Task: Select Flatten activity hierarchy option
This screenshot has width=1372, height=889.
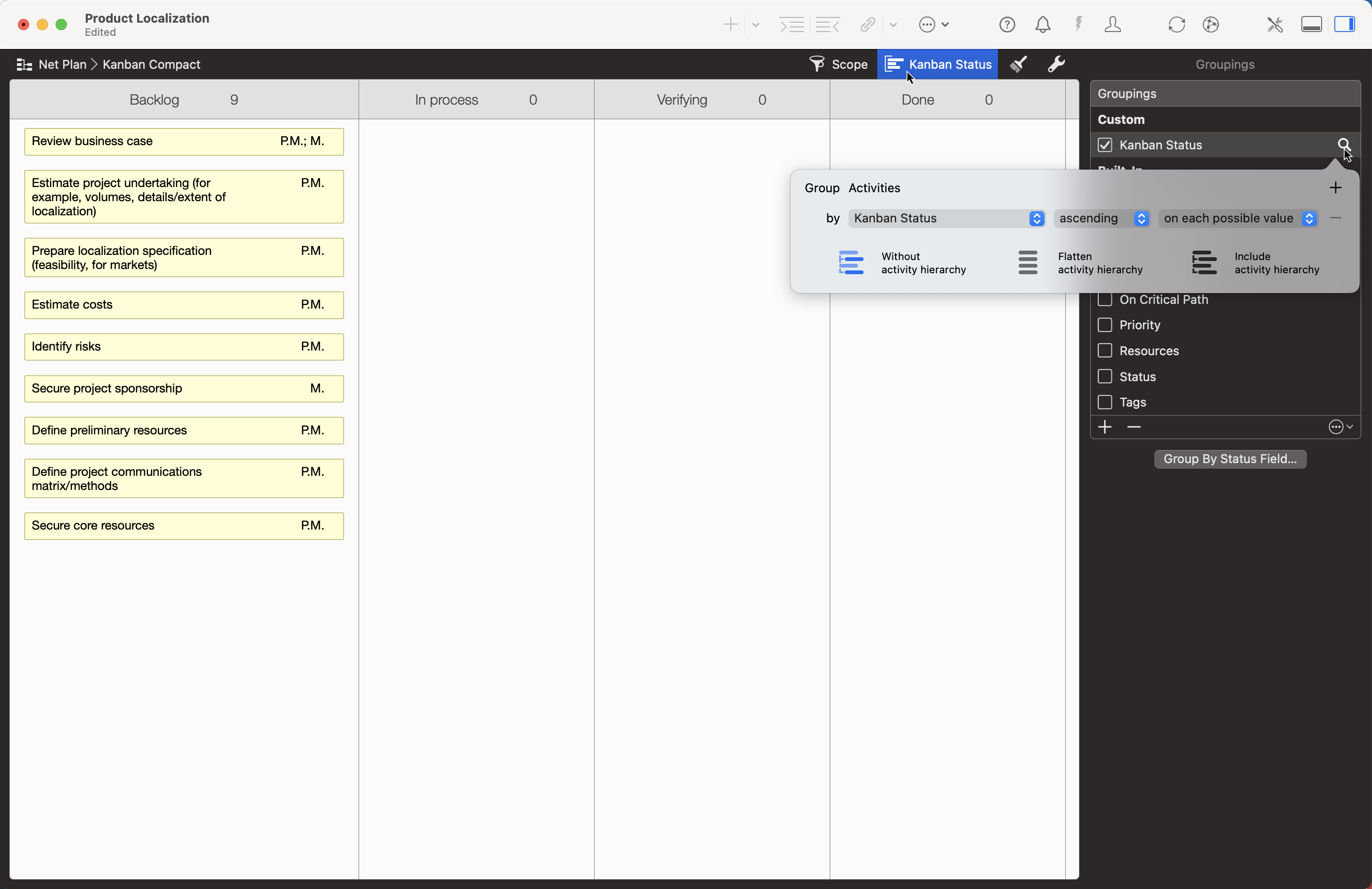Action: (x=1079, y=263)
